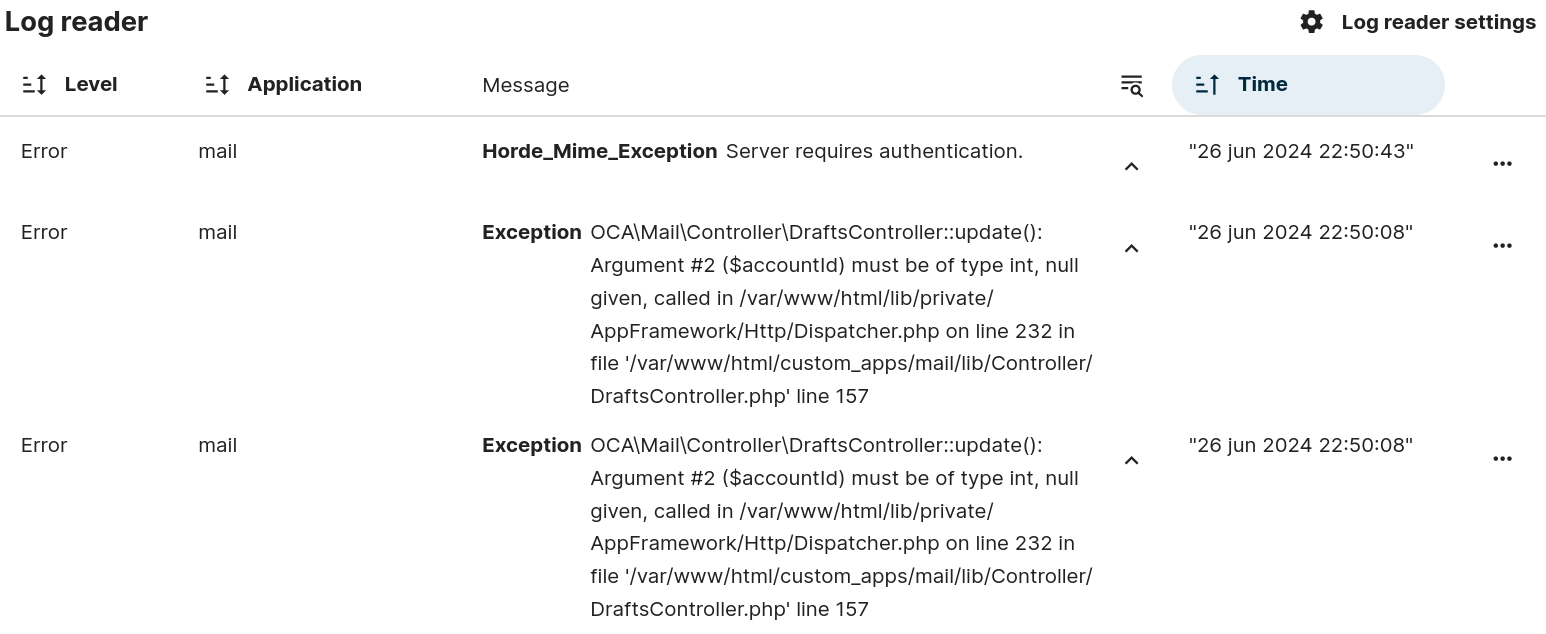Open actions menu for Horde_Mime_Exception entry

[x=1502, y=164]
